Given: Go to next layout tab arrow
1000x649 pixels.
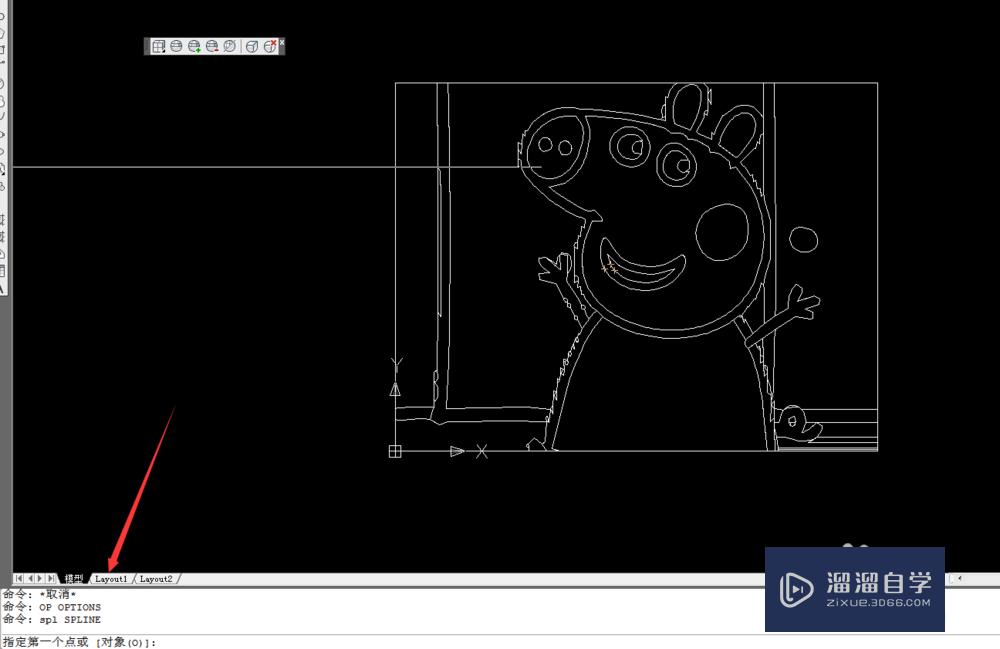Looking at the screenshot, I should tap(40, 578).
